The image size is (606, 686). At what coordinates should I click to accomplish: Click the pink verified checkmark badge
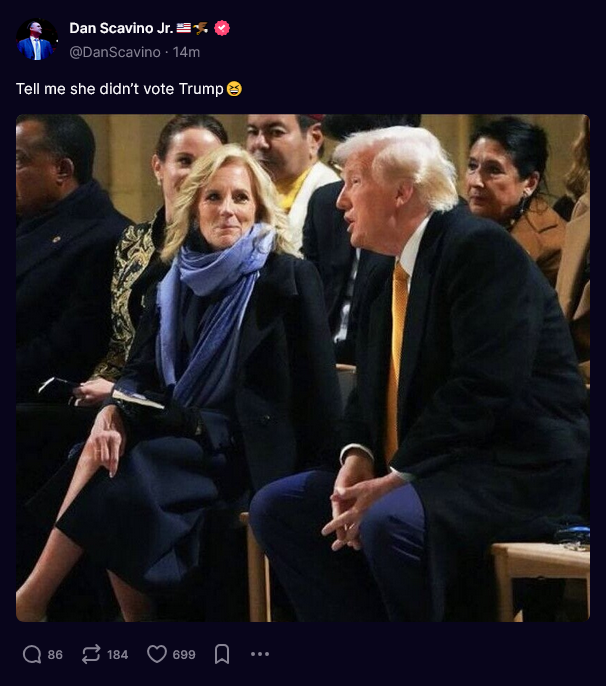[x=222, y=28]
